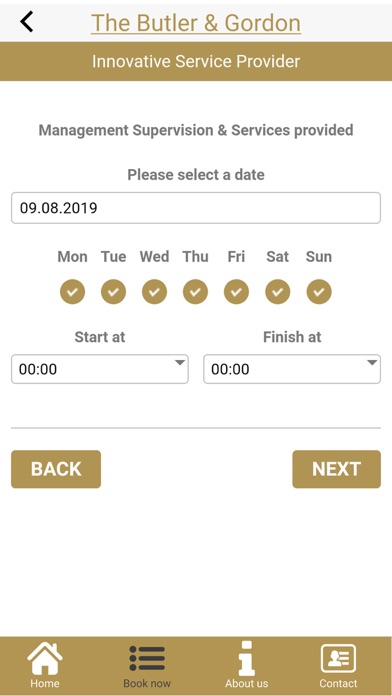392x696 pixels.
Task: Open the About us info icon
Action: pos(246,659)
